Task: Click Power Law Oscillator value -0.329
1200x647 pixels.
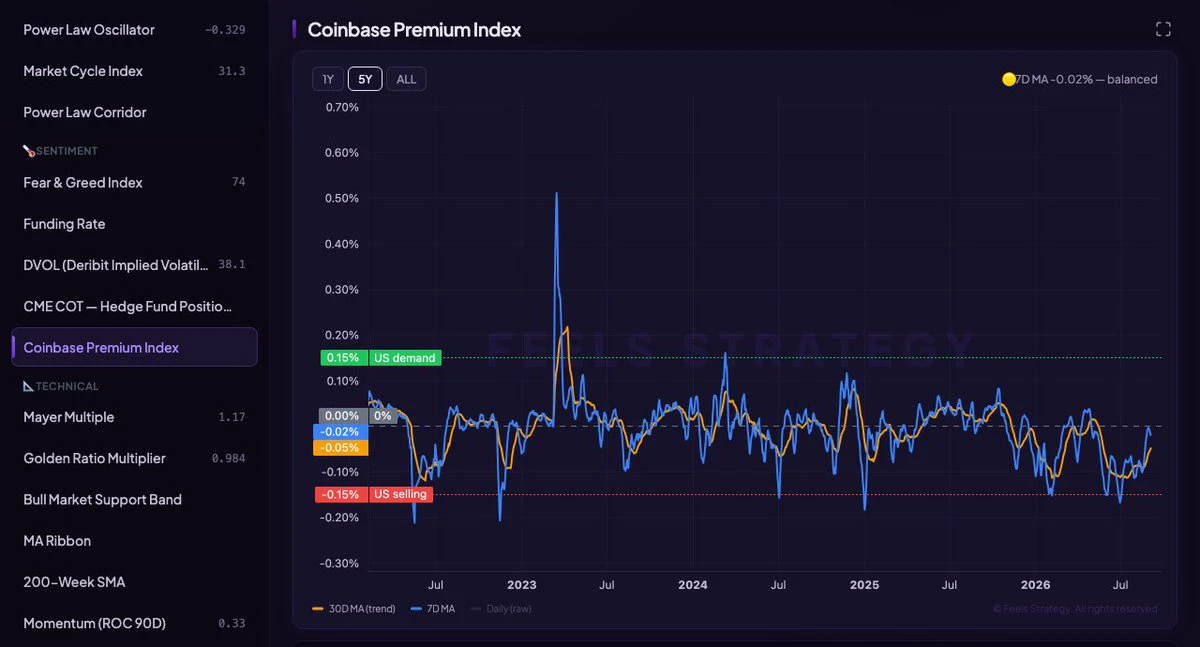Action: point(225,30)
